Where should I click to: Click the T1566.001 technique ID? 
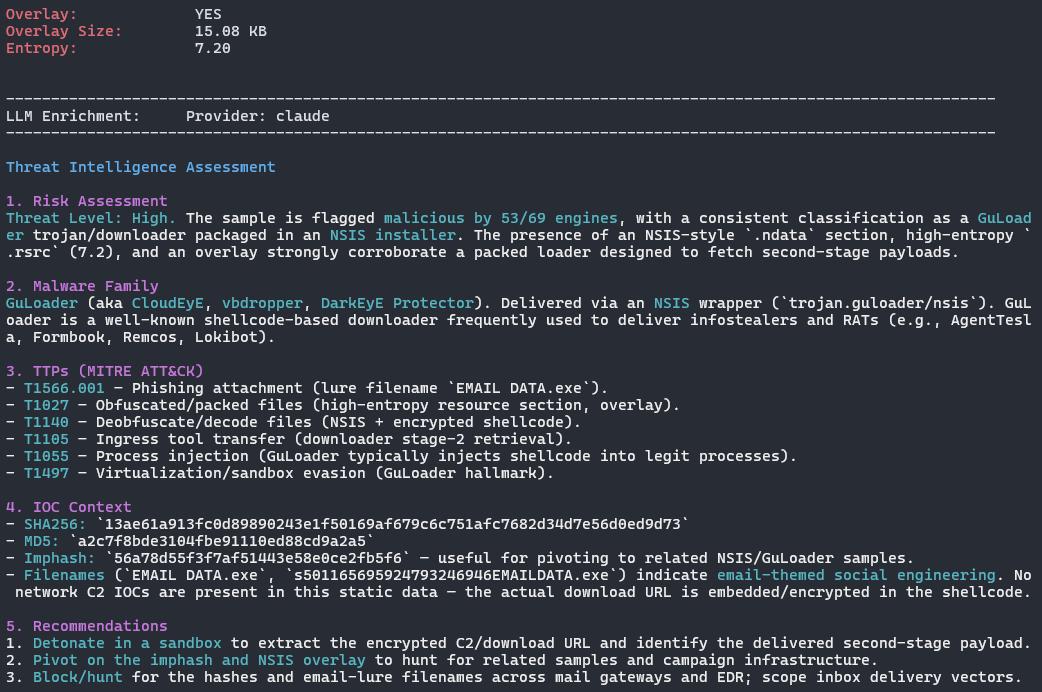pyautogui.click(x=64, y=388)
